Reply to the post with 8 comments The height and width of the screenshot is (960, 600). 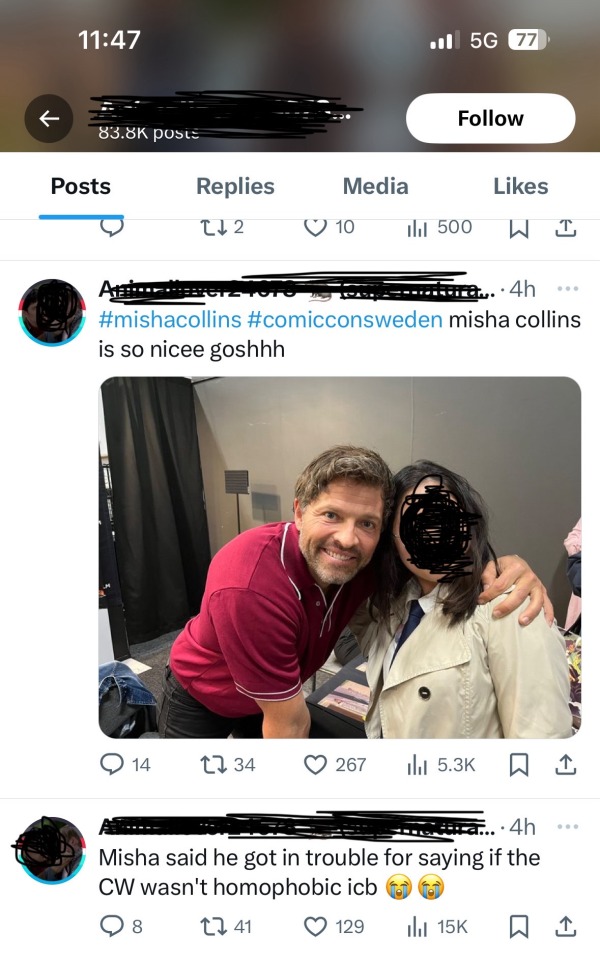pyautogui.click(x=112, y=926)
